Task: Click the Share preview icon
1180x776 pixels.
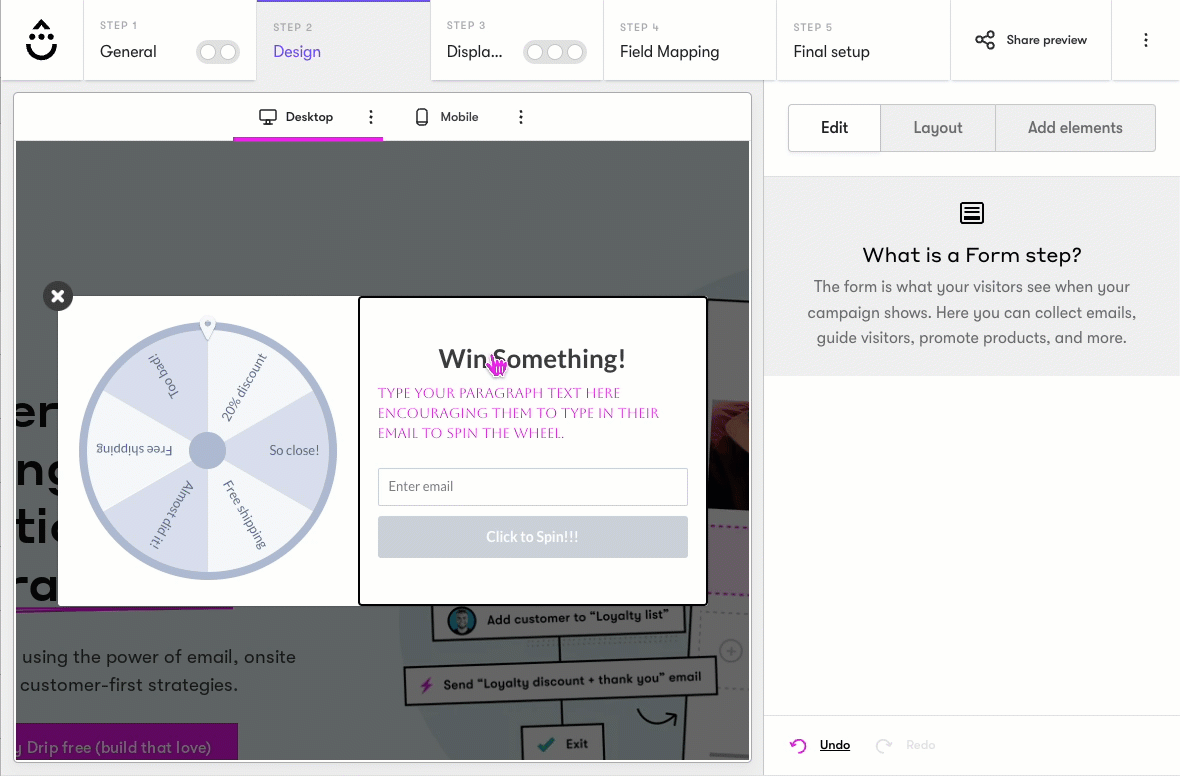Action: (984, 40)
